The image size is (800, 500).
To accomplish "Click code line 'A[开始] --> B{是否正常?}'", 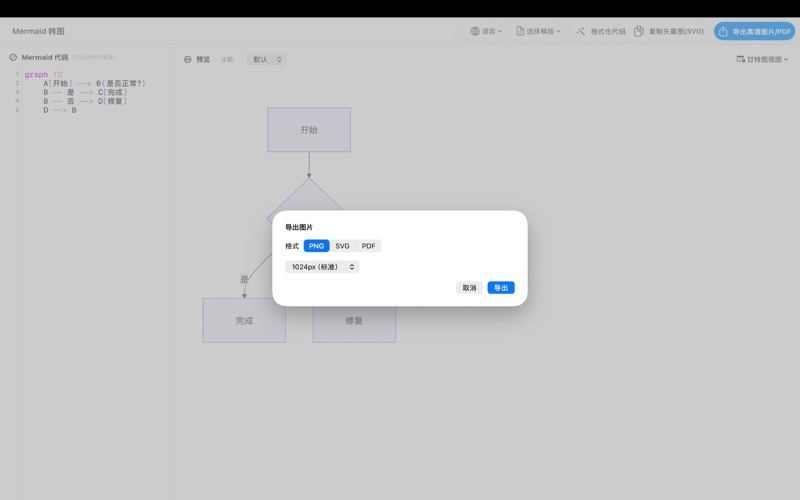I will (94, 83).
